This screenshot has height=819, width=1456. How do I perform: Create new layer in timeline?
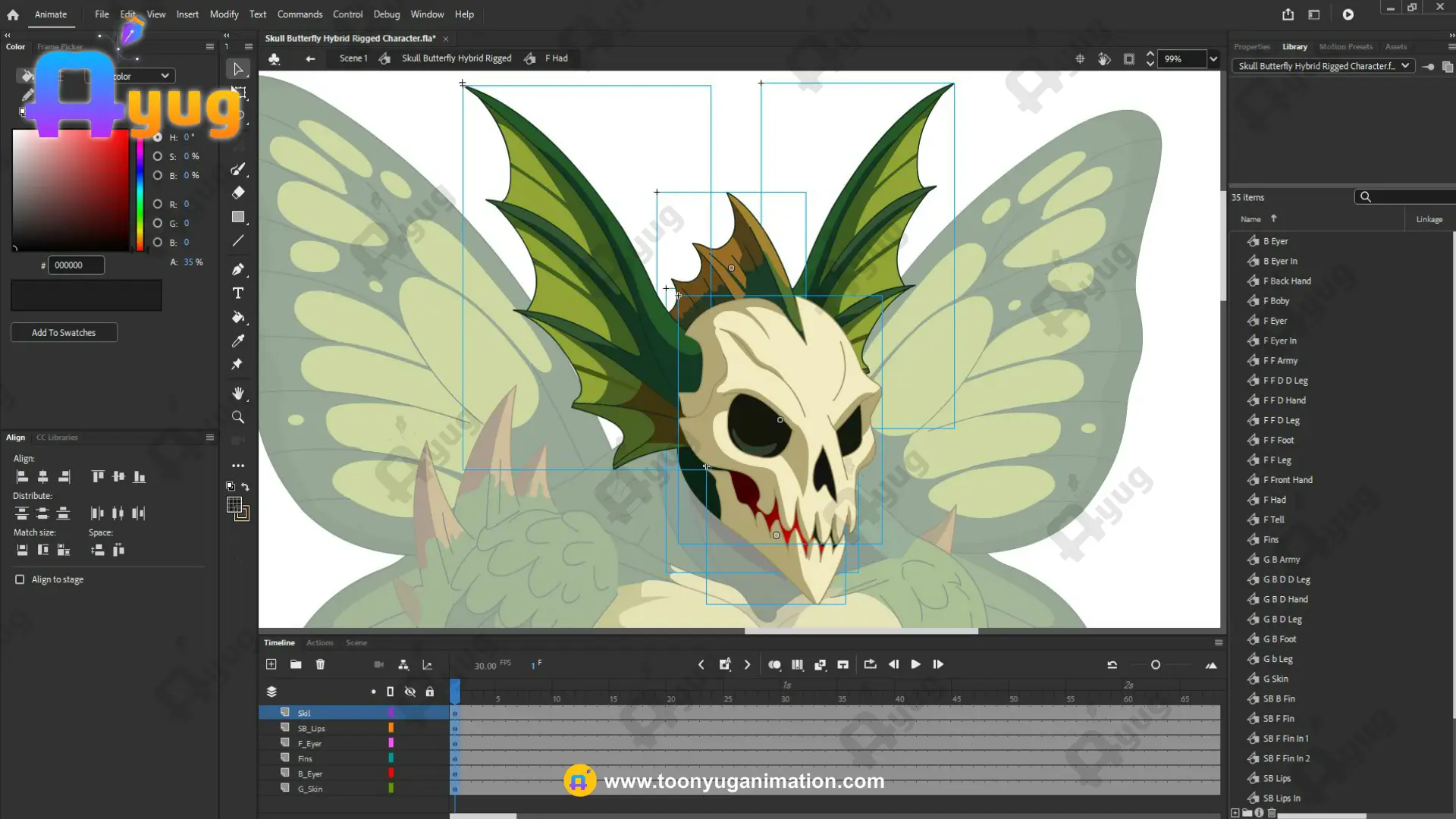(271, 664)
